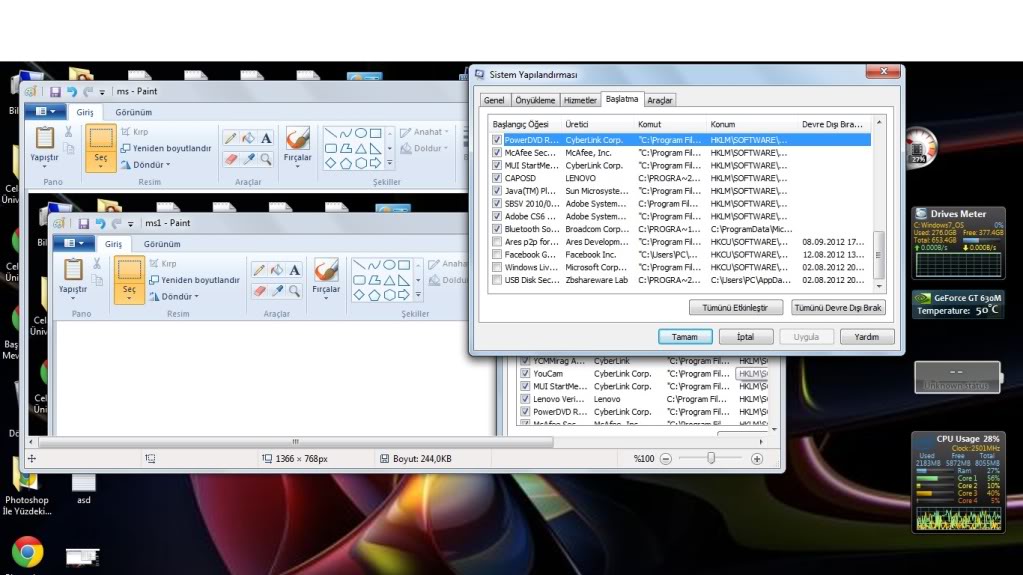The image size is (1023, 575).
Task: Uncheck CAPOSD startup item
Action: [497, 178]
